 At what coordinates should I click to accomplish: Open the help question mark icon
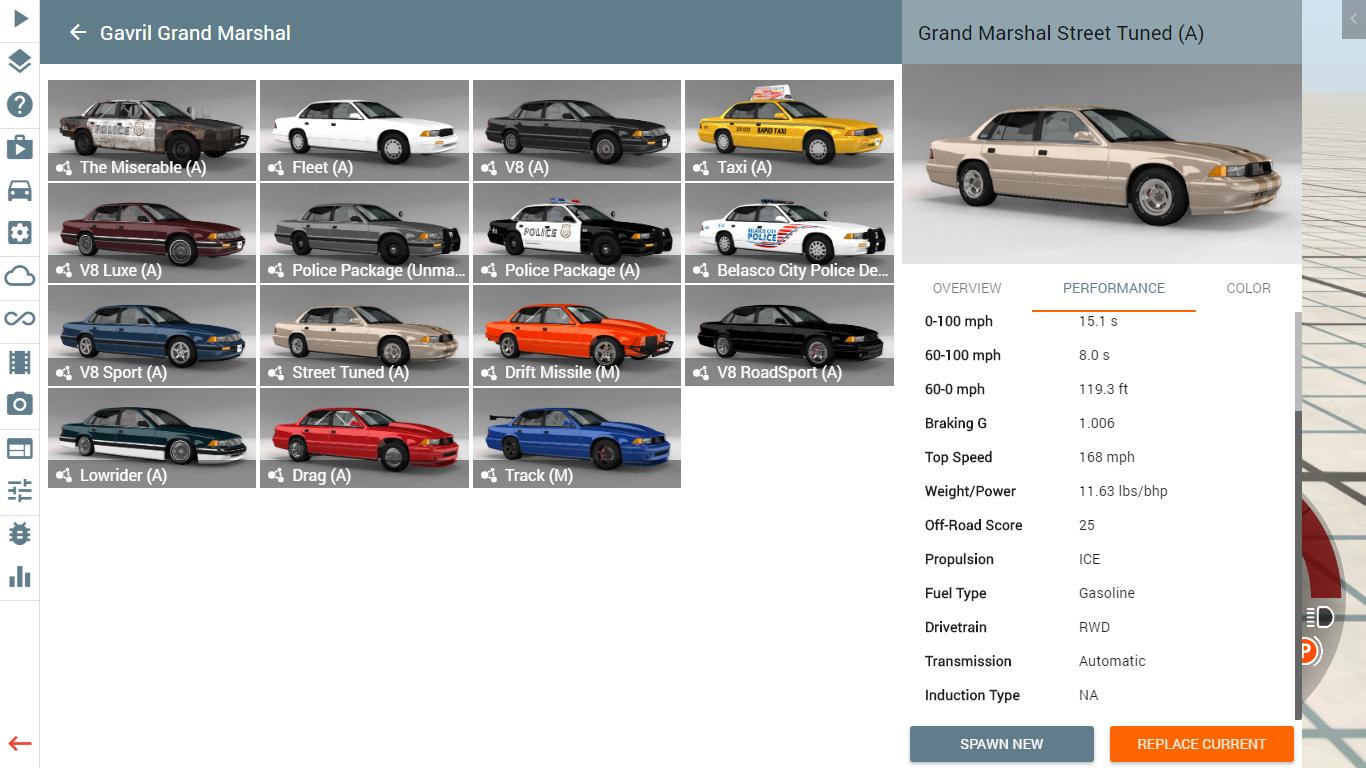click(20, 104)
